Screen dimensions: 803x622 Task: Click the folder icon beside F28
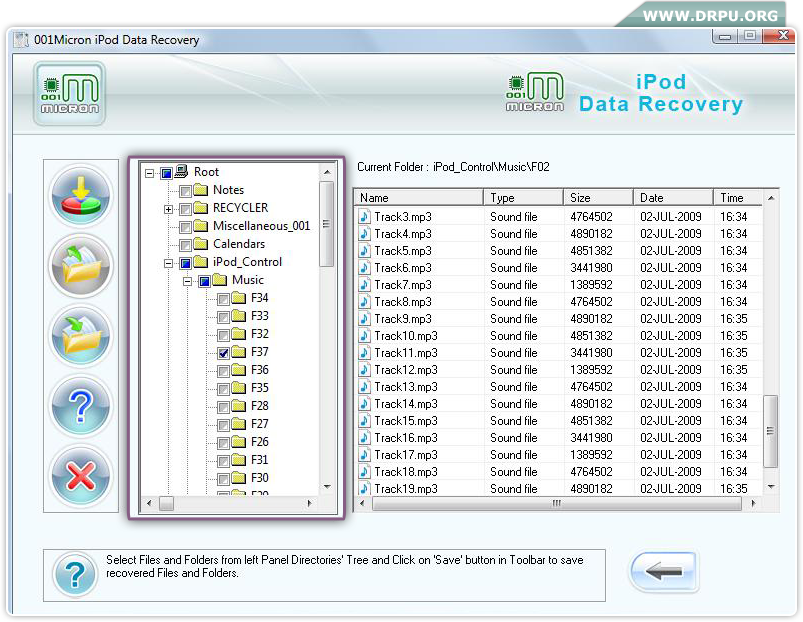pos(239,406)
